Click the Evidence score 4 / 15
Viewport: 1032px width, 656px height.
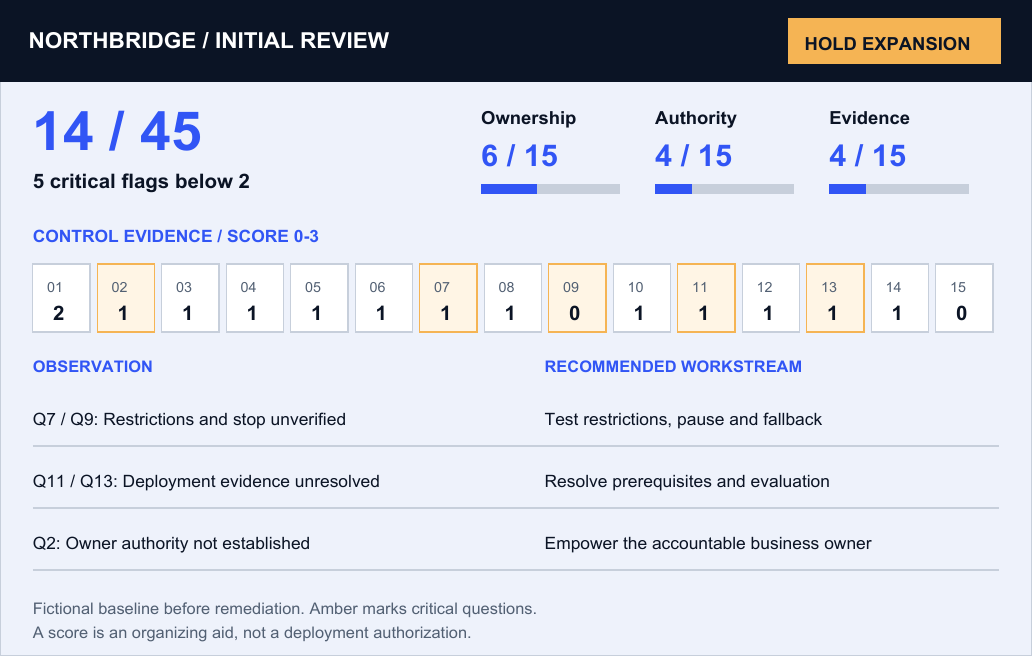[867, 156]
